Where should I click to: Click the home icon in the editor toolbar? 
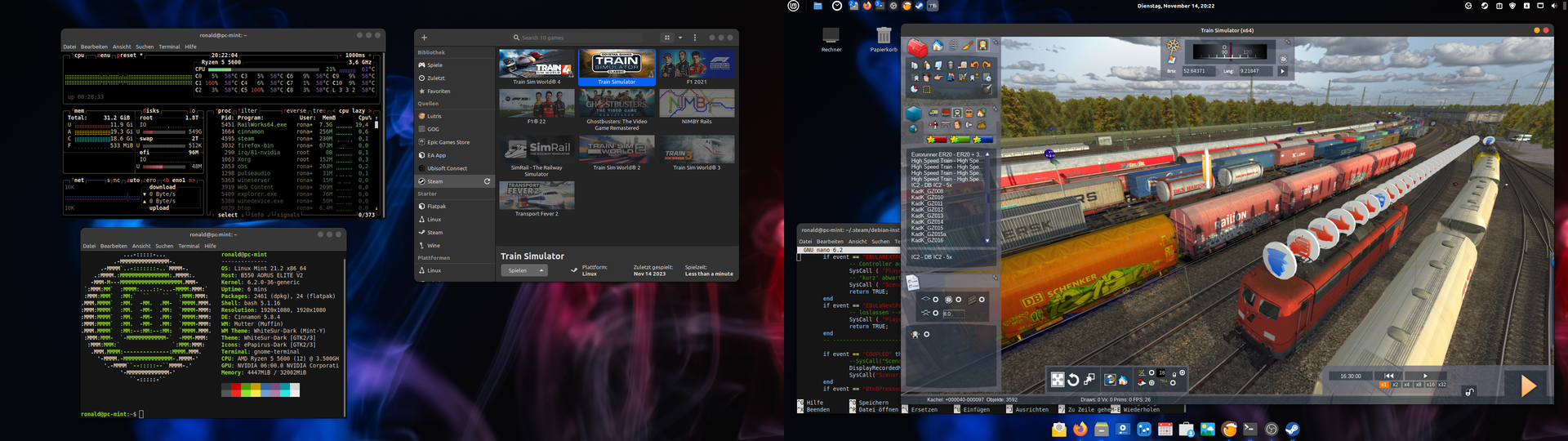938,46
